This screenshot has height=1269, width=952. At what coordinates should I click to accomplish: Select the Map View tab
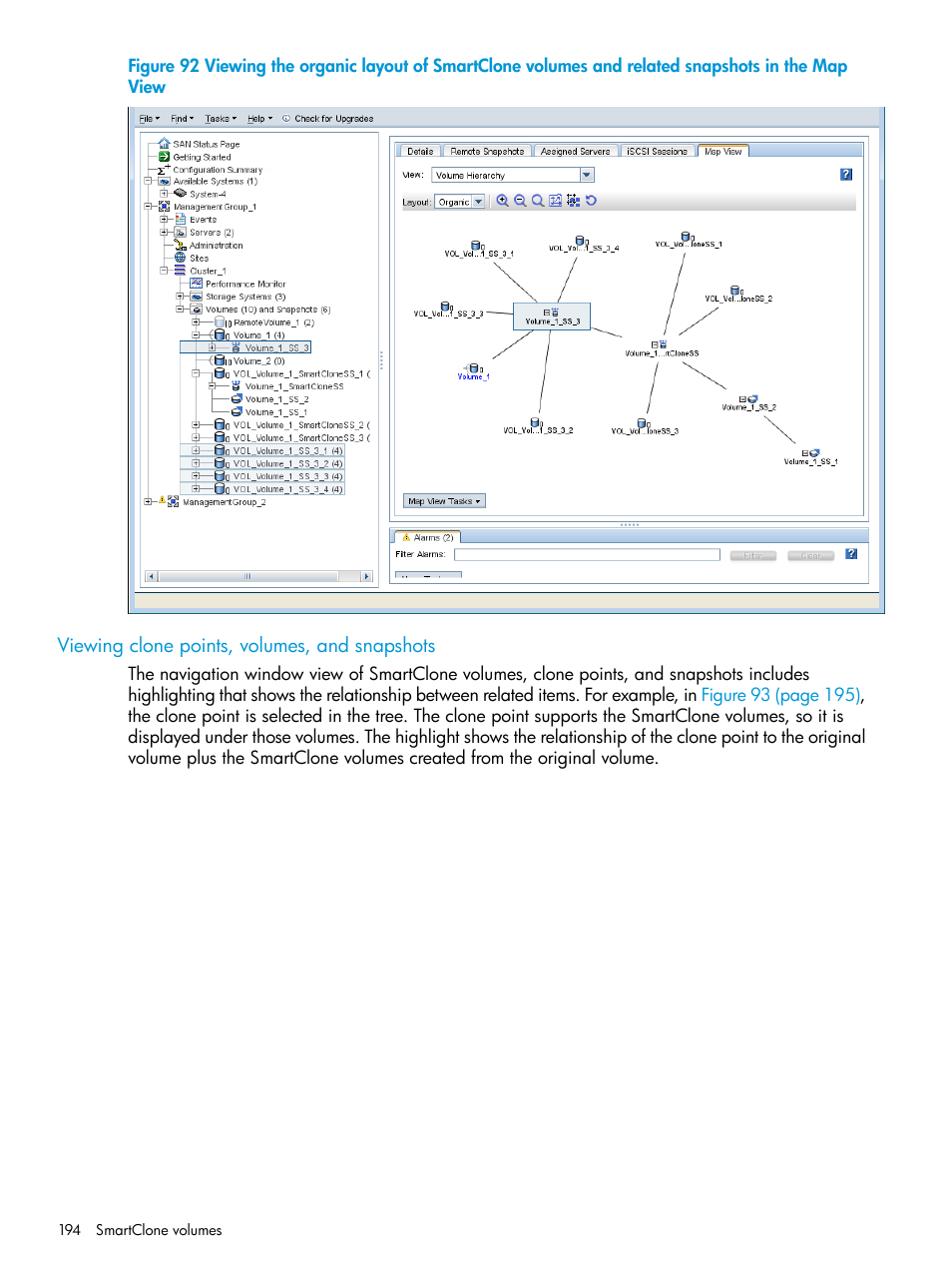722,152
